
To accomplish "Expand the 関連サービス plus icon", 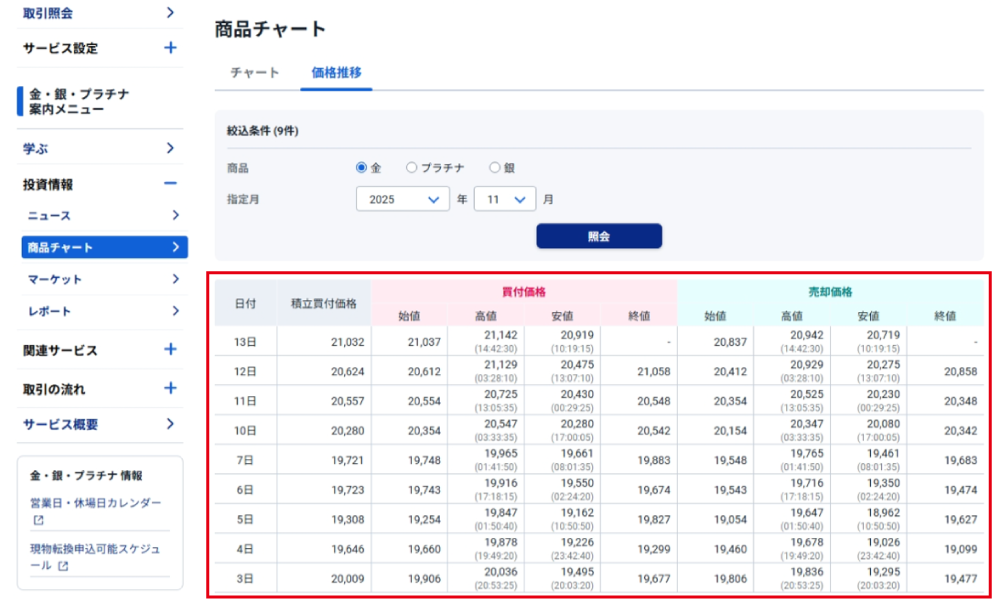I will [170, 350].
